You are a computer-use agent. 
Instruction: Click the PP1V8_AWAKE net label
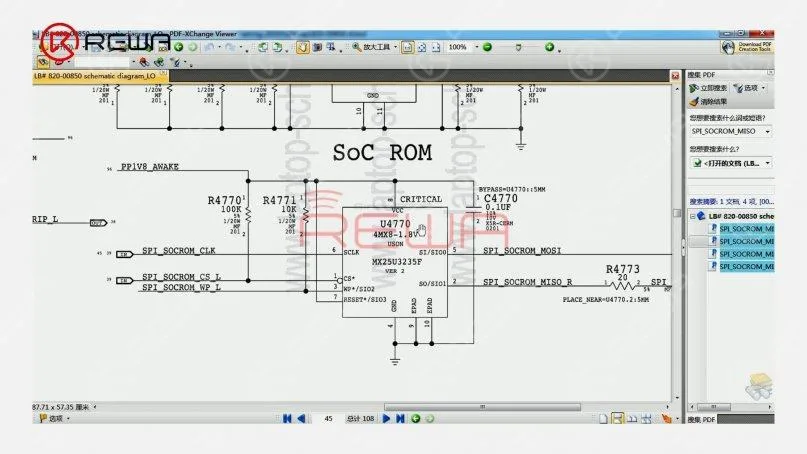(149, 167)
